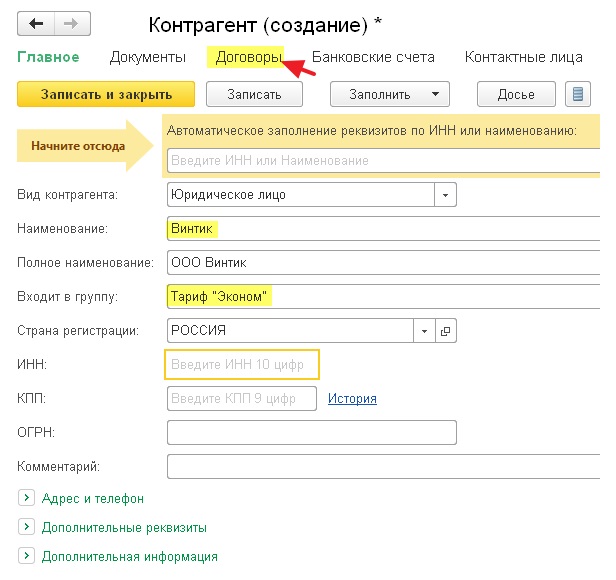Switch to the Документы tab
Viewport: 616px width, 580px height.
click(148, 57)
